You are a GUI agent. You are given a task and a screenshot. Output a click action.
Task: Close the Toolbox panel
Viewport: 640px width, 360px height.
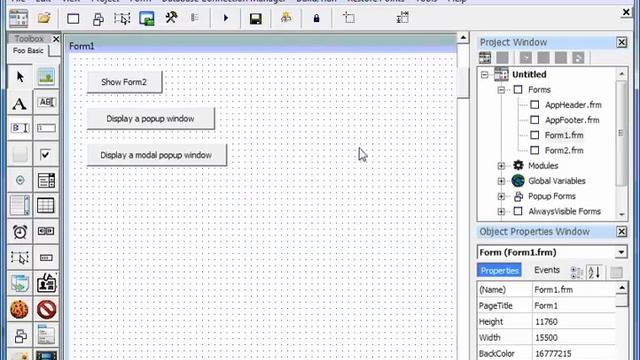[56, 39]
